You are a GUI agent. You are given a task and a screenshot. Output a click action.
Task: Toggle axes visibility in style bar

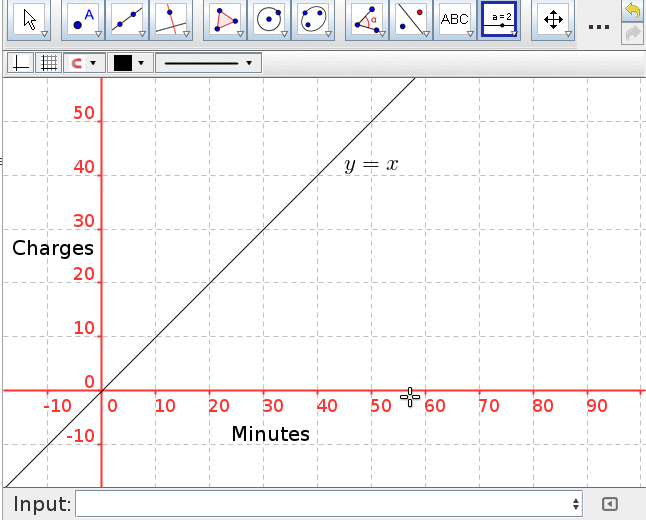coord(19,63)
